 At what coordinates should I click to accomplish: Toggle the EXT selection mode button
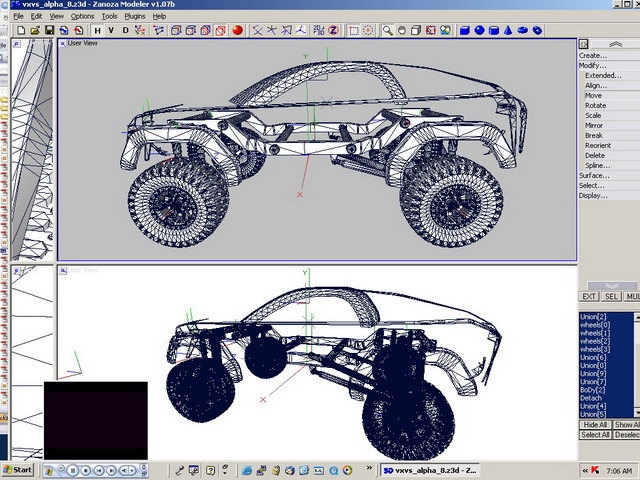tap(589, 297)
